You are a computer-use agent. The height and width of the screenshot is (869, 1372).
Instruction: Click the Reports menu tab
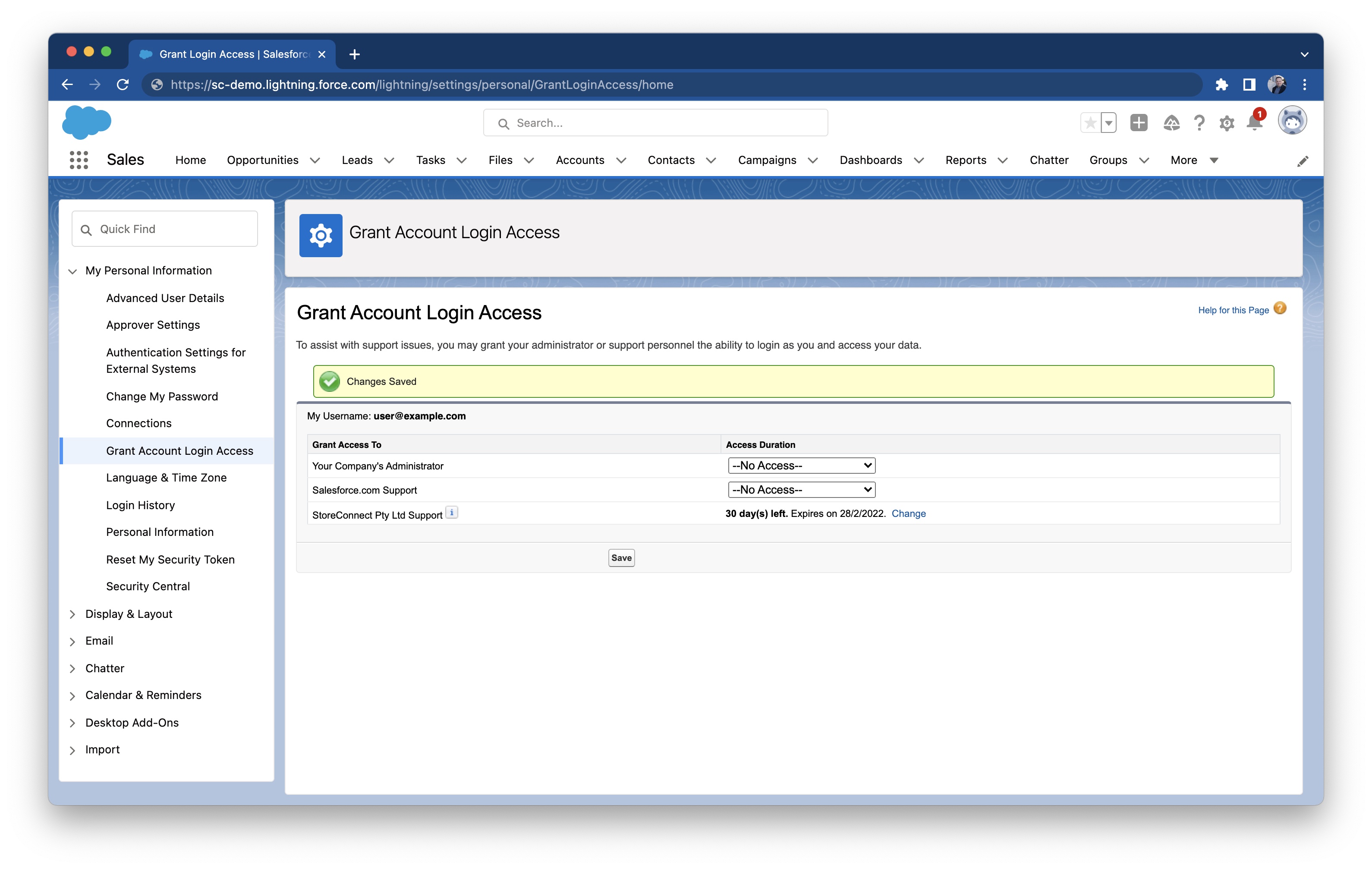965,159
